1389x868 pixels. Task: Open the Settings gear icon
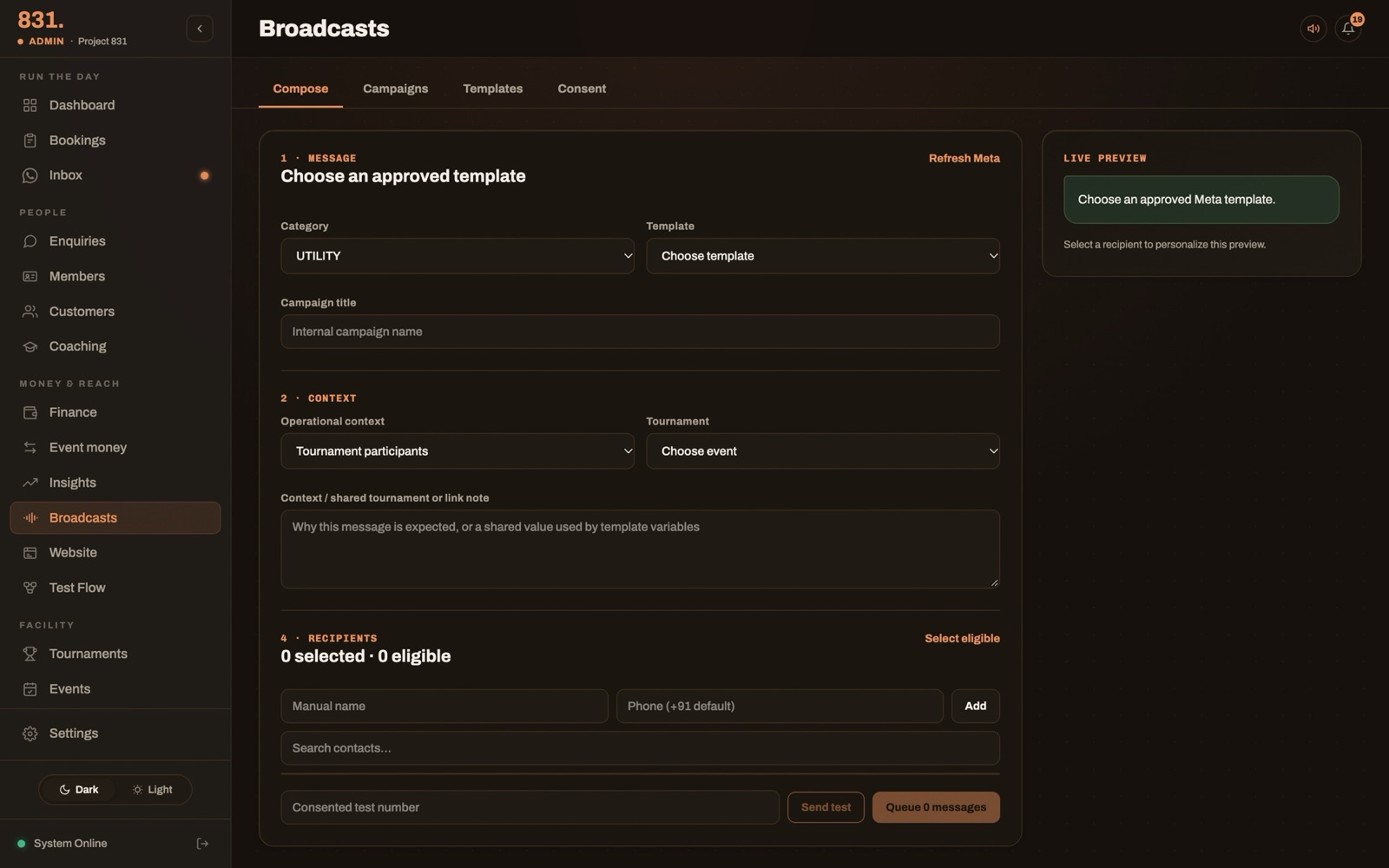[30, 733]
